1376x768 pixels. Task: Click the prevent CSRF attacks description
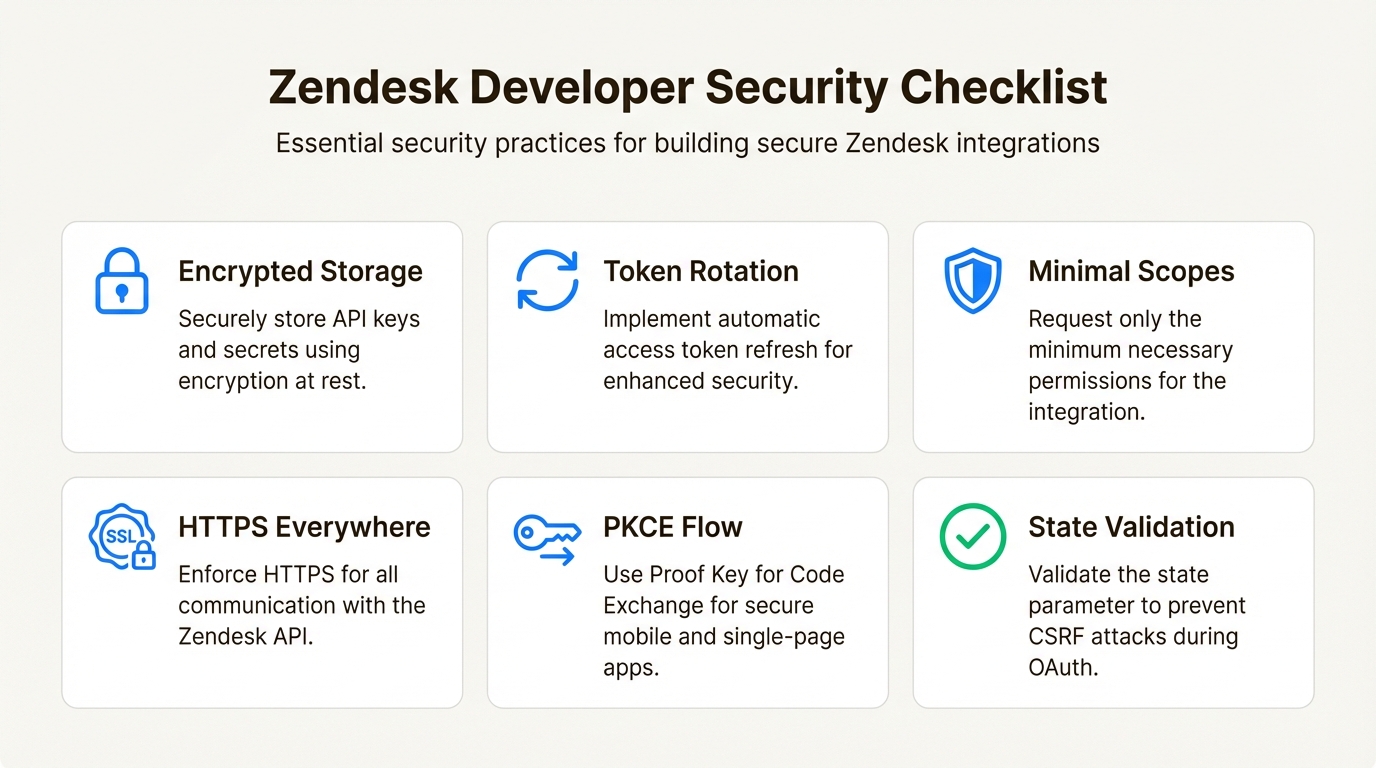point(1136,620)
